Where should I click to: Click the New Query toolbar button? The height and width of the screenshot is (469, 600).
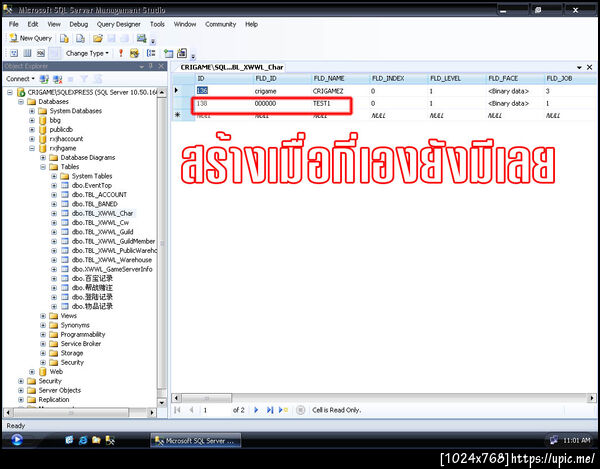(x=30, y=38)
